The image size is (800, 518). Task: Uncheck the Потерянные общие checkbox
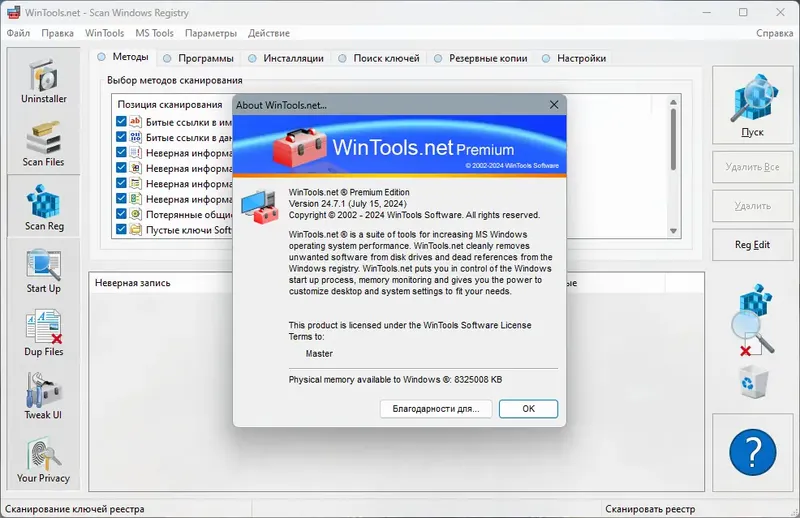(121, 214)
